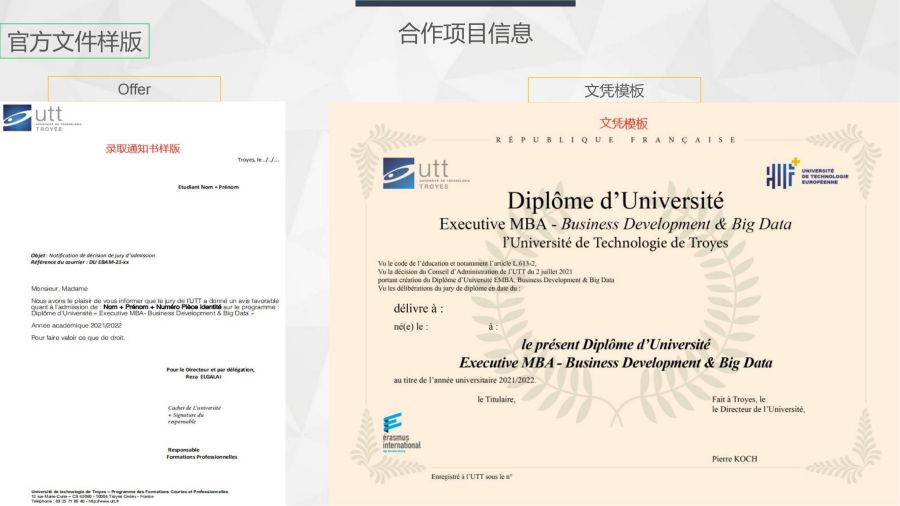The width and height of the screenshot is (900, 506).
Task: Click Responsable Formations Professionnelles text
Action: point(201,453)
